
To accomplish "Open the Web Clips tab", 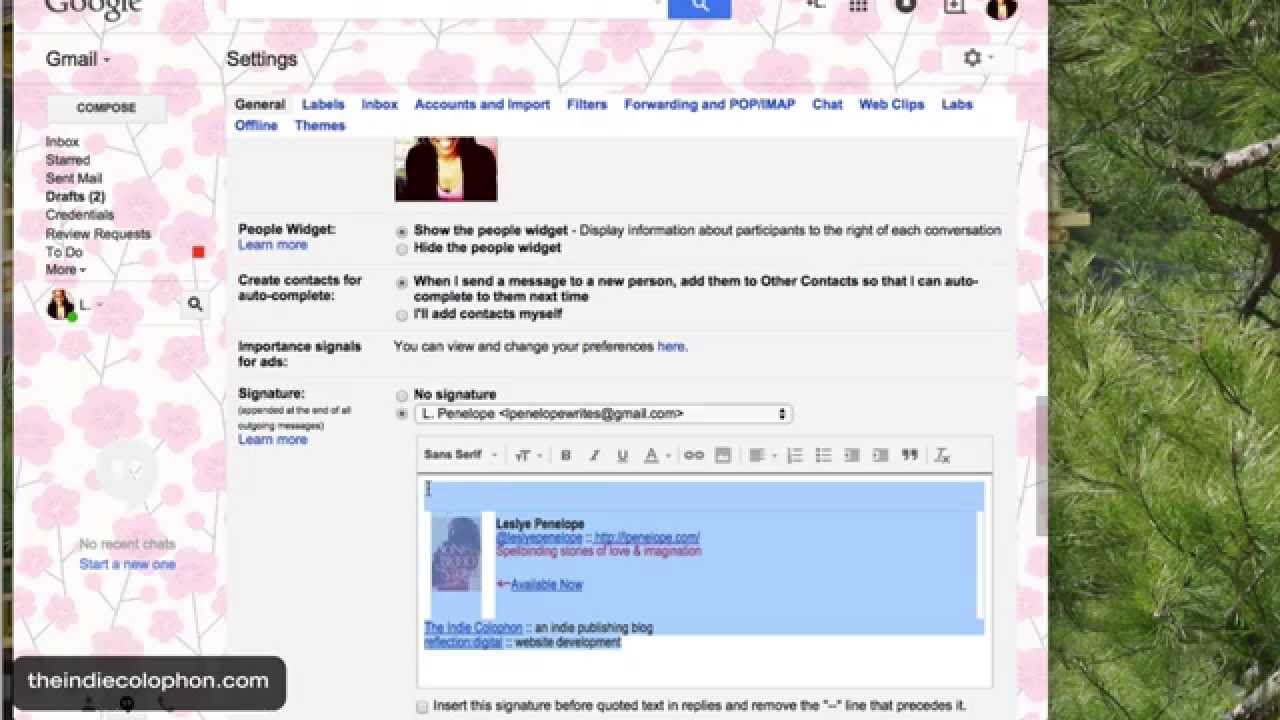I will point(891,104).
